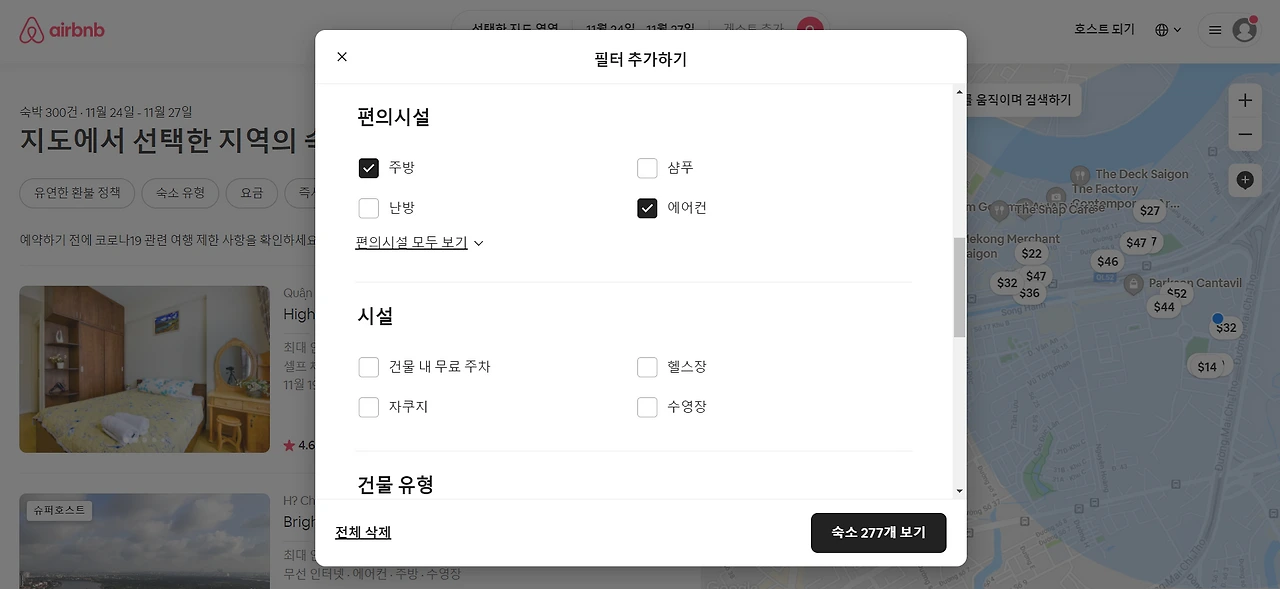Check the 건물 내 무료 주차 checkbox
Viewport: 1280px width, 589px height.
pos(369,367)
